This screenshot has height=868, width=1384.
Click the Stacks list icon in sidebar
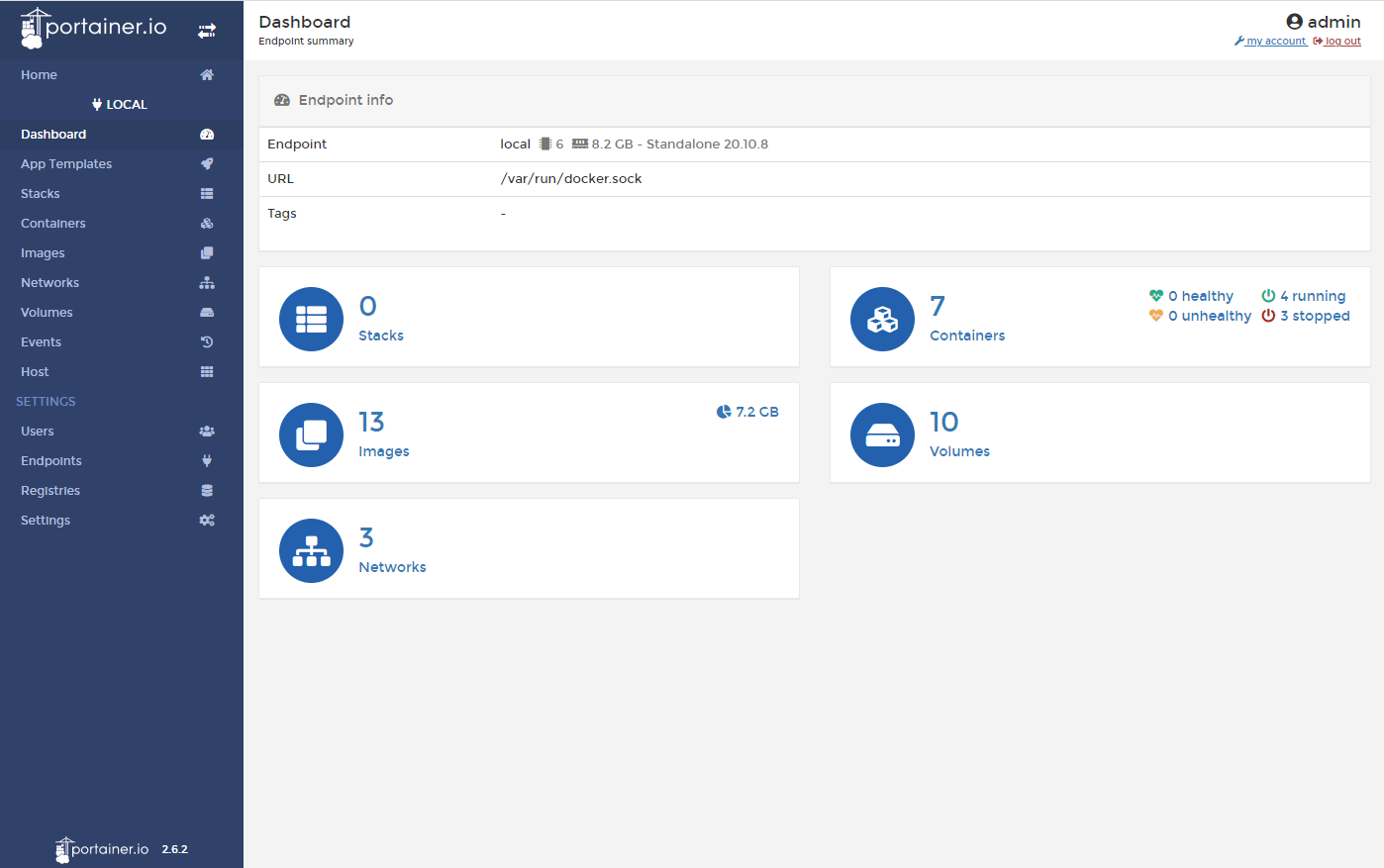coord(207,194)
